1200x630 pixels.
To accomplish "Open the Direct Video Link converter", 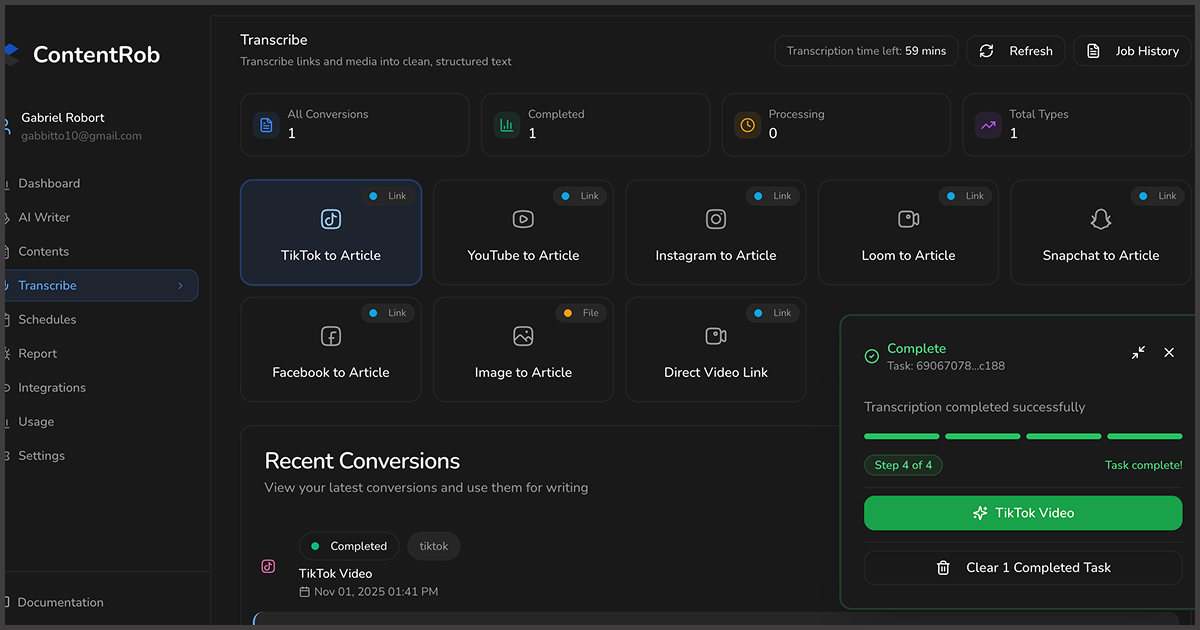I will (x=715, y=349).
